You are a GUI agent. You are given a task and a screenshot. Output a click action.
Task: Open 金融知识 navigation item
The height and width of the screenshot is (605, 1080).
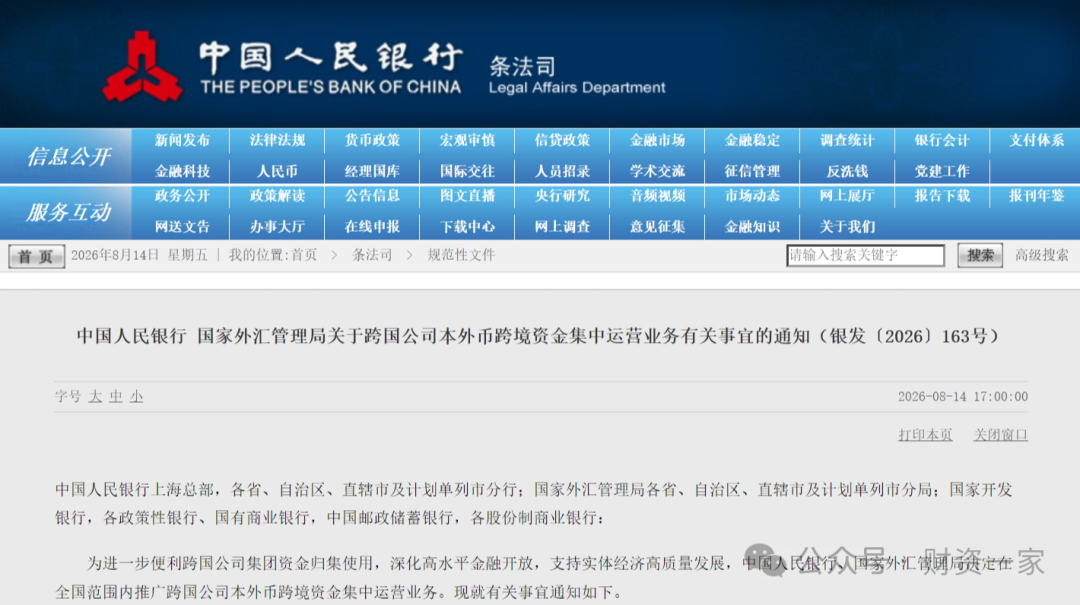point(752,227)
